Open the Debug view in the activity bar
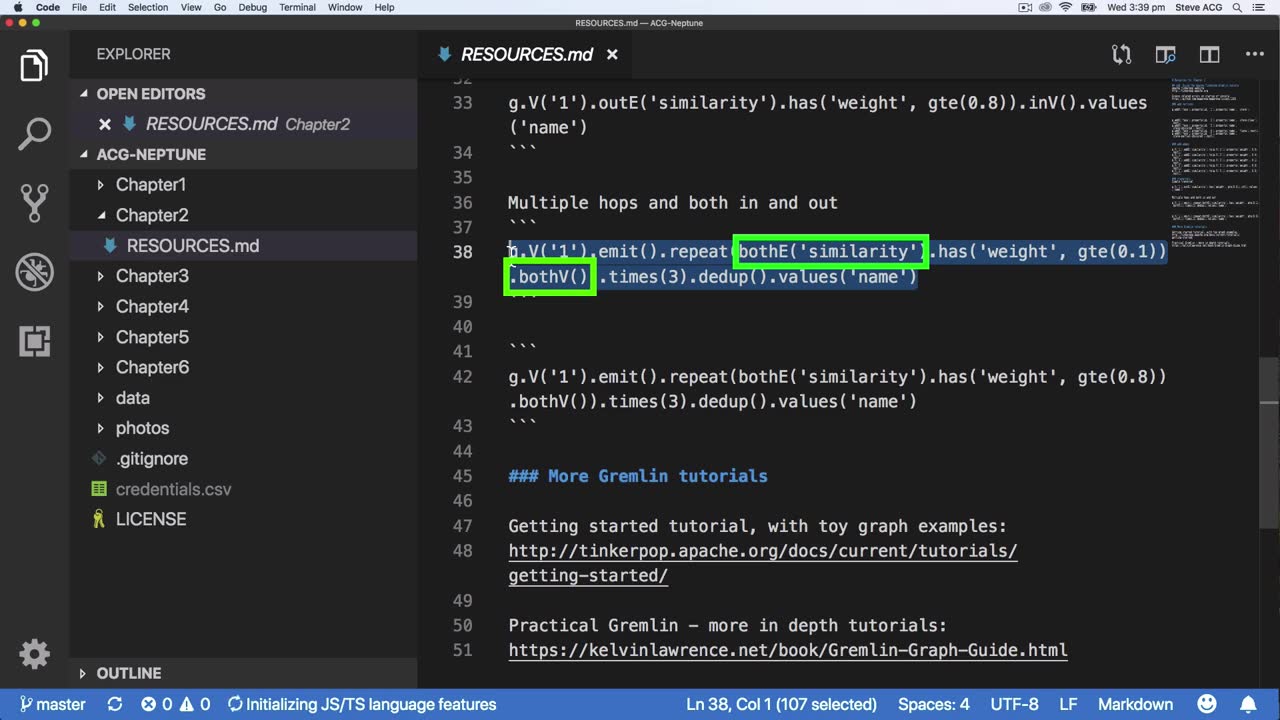Viewport: 1280px width, 720px height. click(34, 271)
